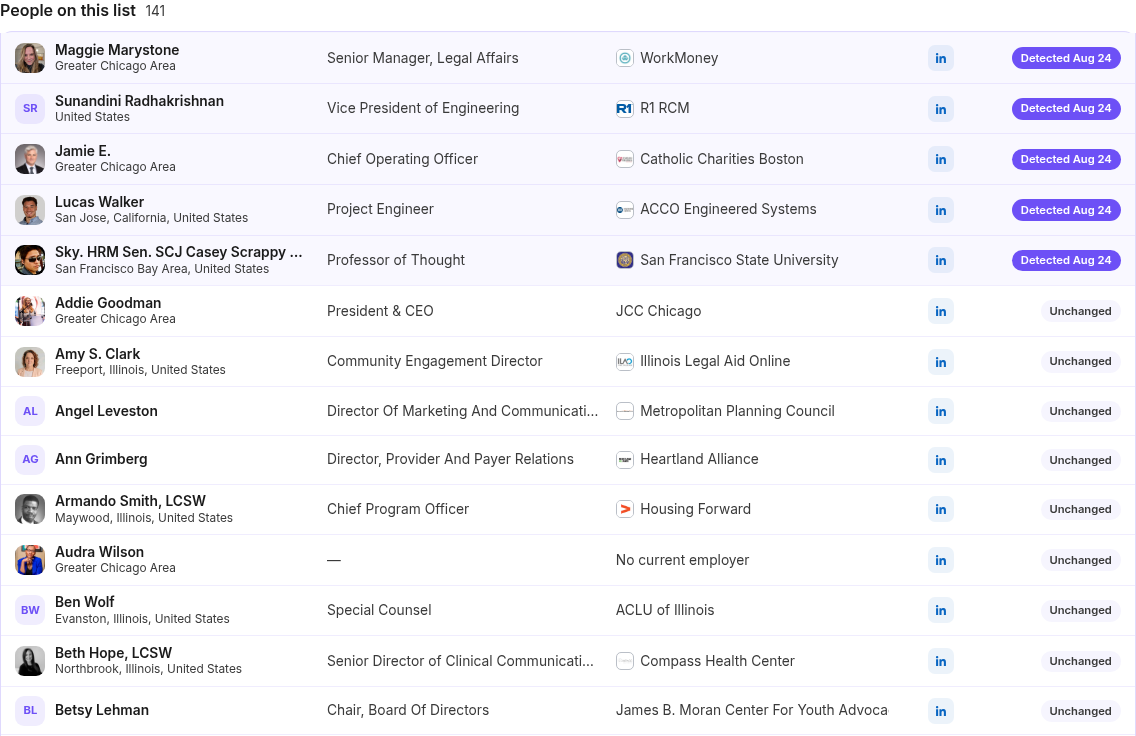Click Detected Aug 24 badge in Professor of Thought row
The height and width of the screenshot is (736, 1136).
click(1066, 260)
